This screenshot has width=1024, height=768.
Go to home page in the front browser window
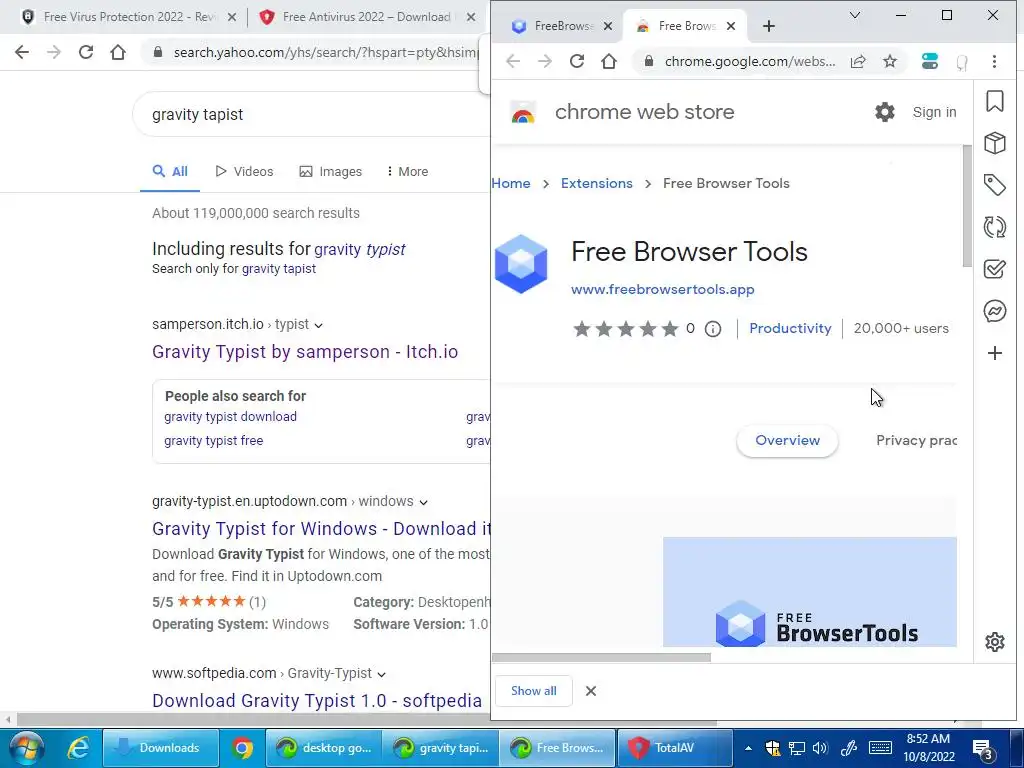pos(609,61)
